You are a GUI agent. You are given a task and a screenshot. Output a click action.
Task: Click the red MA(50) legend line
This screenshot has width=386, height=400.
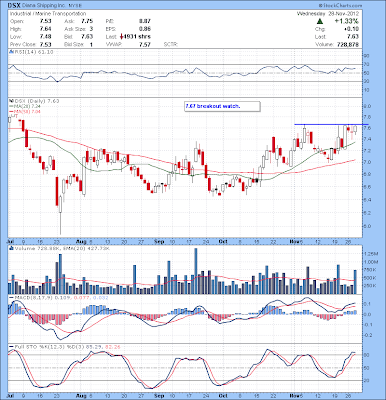[10, 112]
